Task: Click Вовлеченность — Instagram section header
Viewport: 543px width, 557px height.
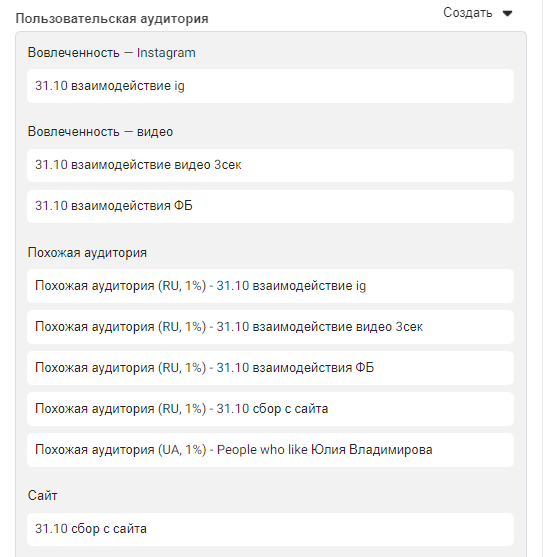Action: 112,53
